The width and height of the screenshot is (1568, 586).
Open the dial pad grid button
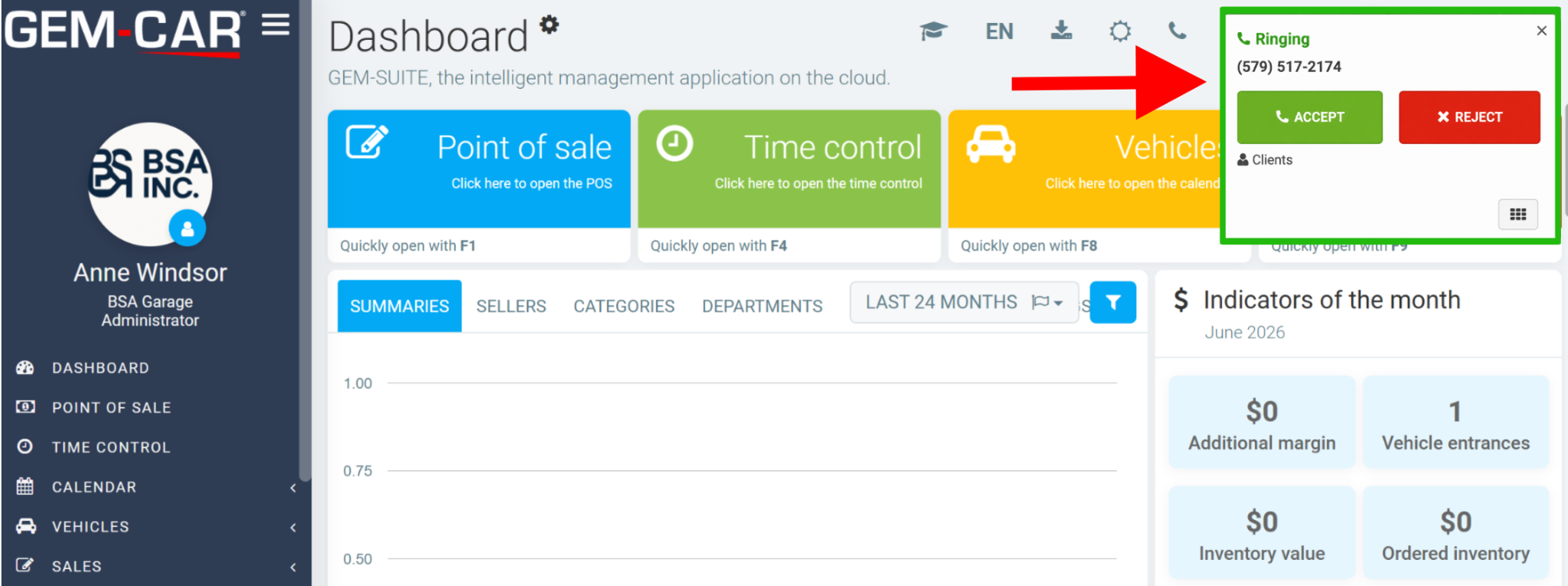[x=1517, y=214]
